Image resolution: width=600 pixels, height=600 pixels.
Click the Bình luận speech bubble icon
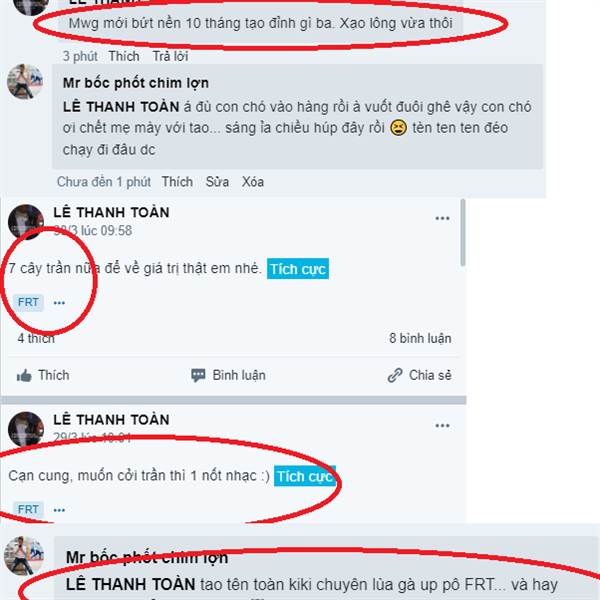pyautogui.click(x=198, y=375)
